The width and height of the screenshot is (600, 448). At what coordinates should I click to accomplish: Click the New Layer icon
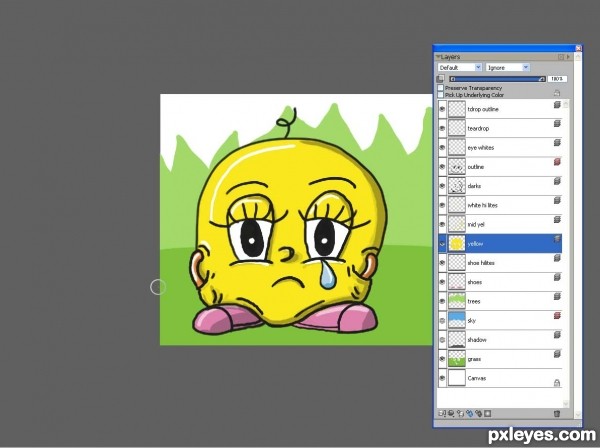[460, 414]
